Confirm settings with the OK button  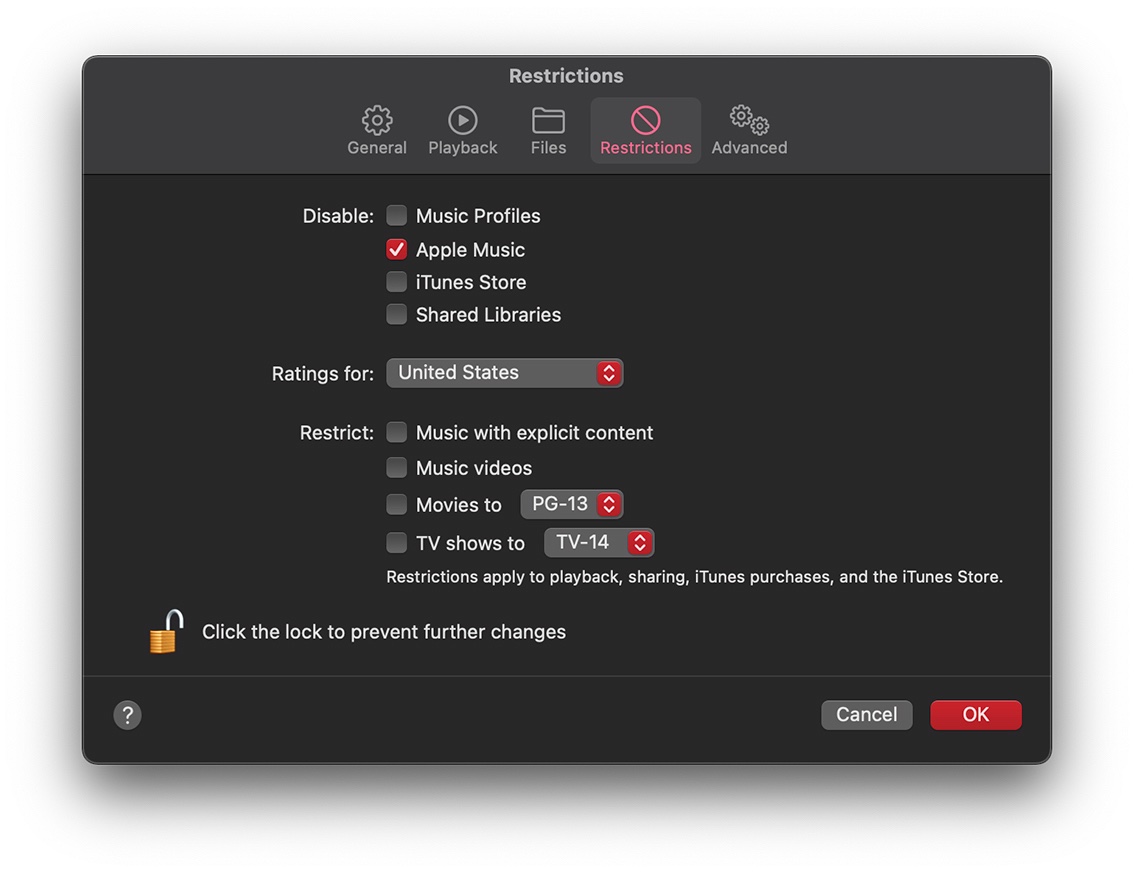pyautogui.click(x=976, y=715)
